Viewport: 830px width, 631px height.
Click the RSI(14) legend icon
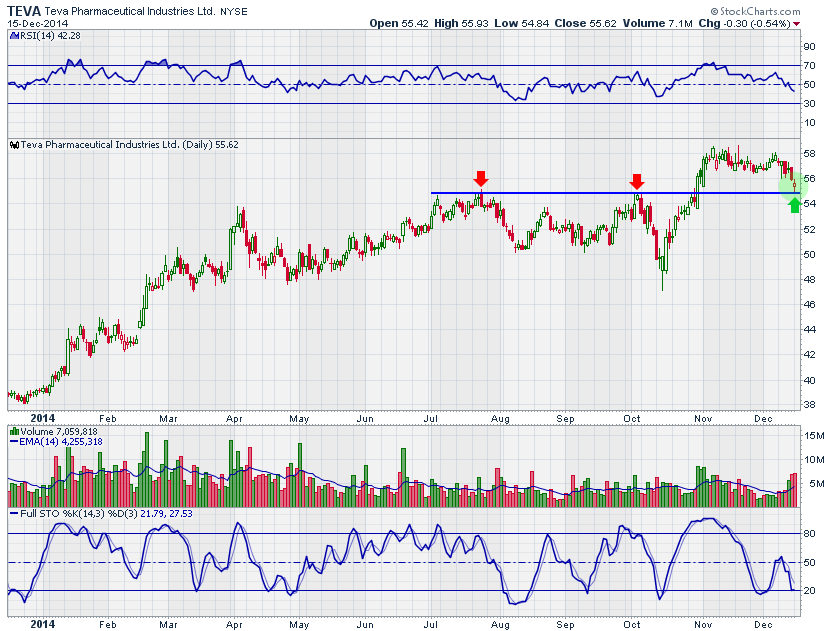click(14, 35)
